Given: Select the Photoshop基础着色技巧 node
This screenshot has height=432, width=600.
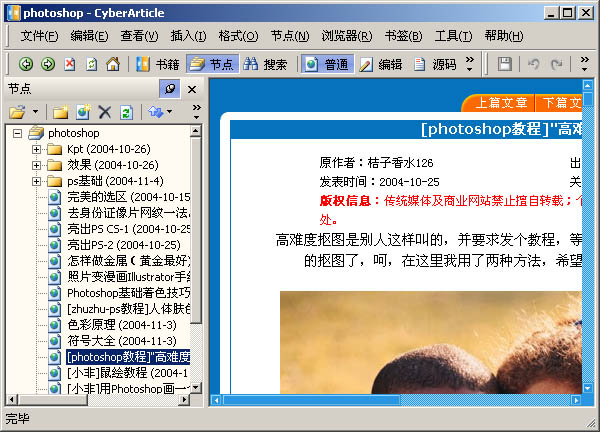Looking at the screenshot, I should (129, 293).
